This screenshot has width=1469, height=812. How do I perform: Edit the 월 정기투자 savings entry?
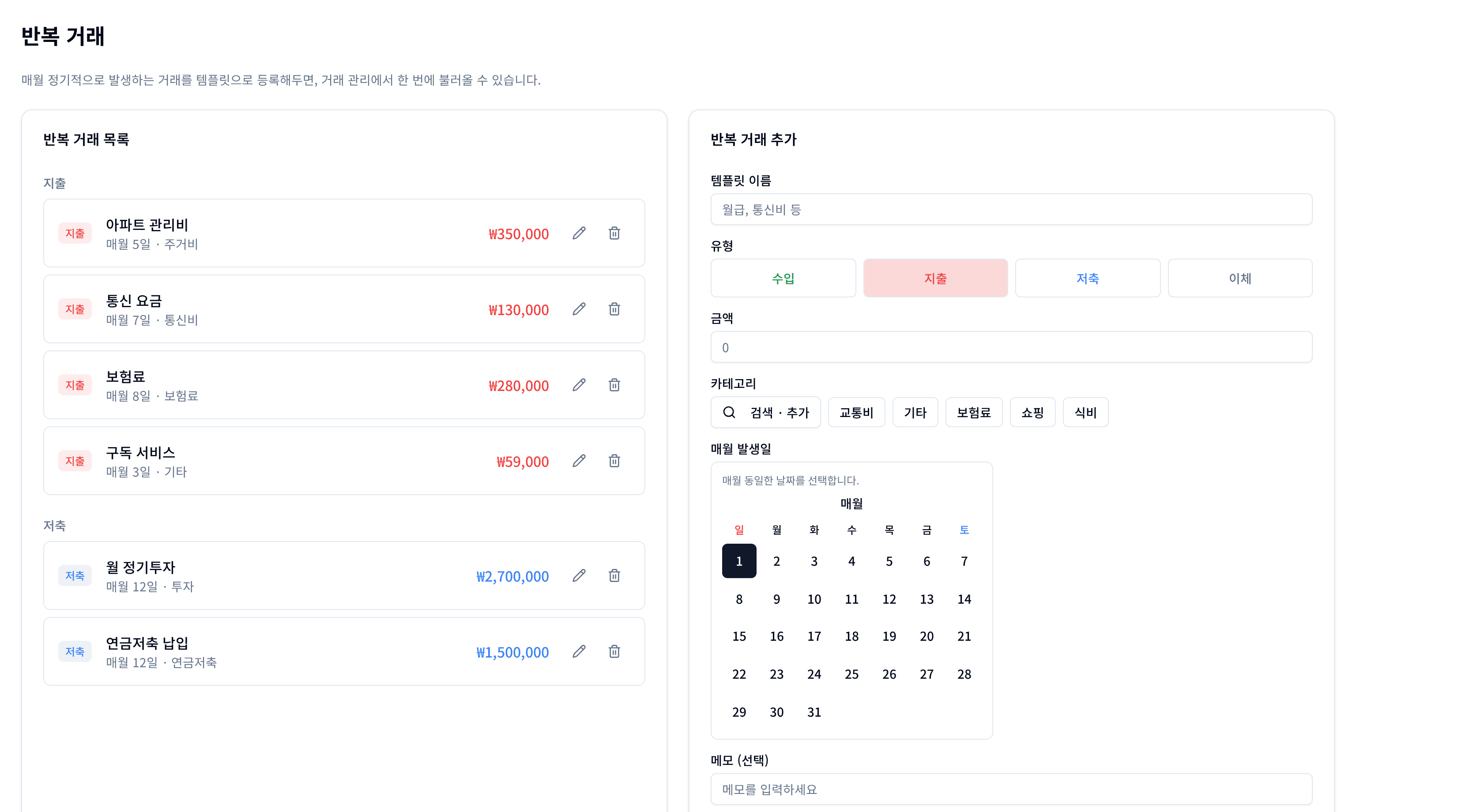pyautogui.click(x=580, y=576)
